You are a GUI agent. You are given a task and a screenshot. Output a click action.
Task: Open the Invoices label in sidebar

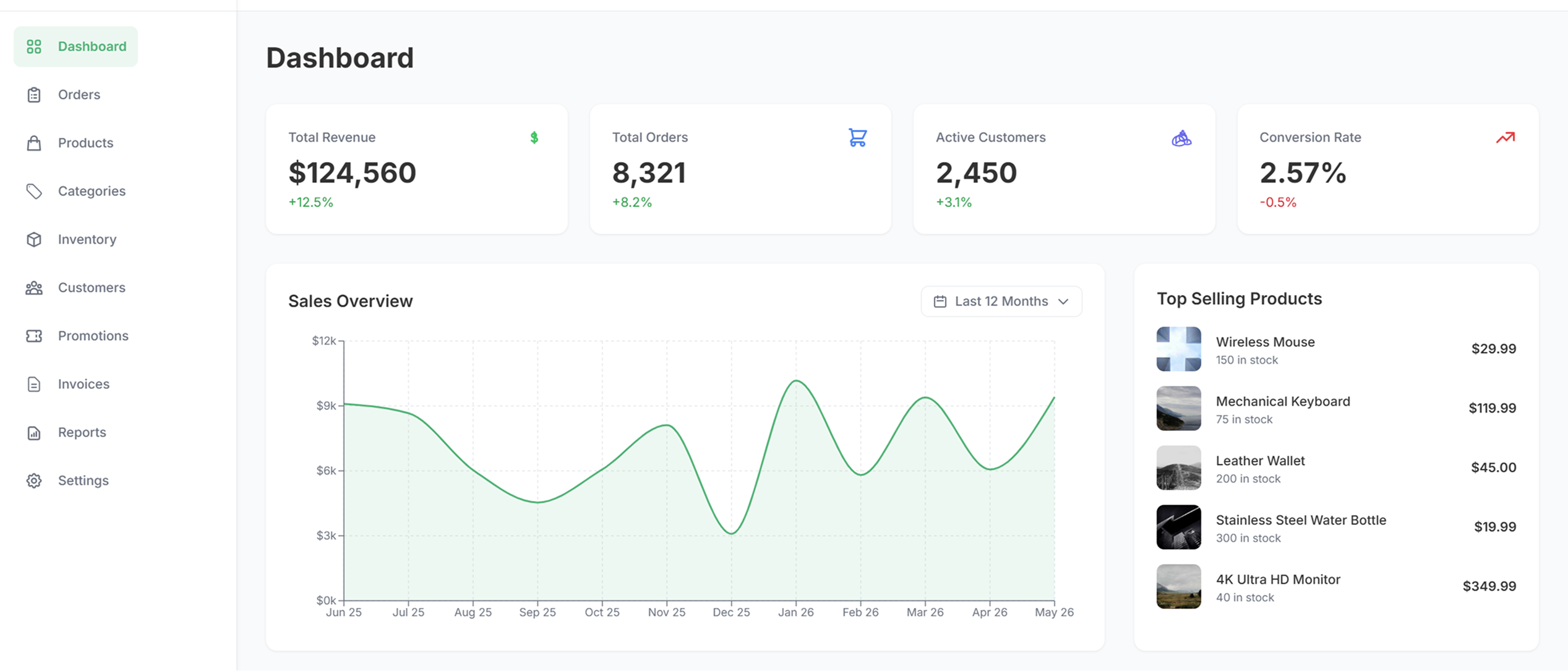(x=84, y=384)
